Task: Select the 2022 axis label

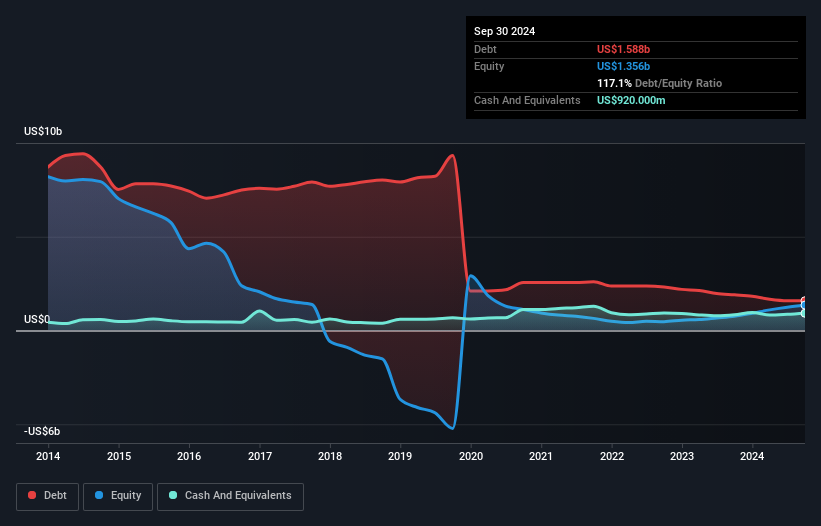Action: pyautogui.click(x=612, y=456)
